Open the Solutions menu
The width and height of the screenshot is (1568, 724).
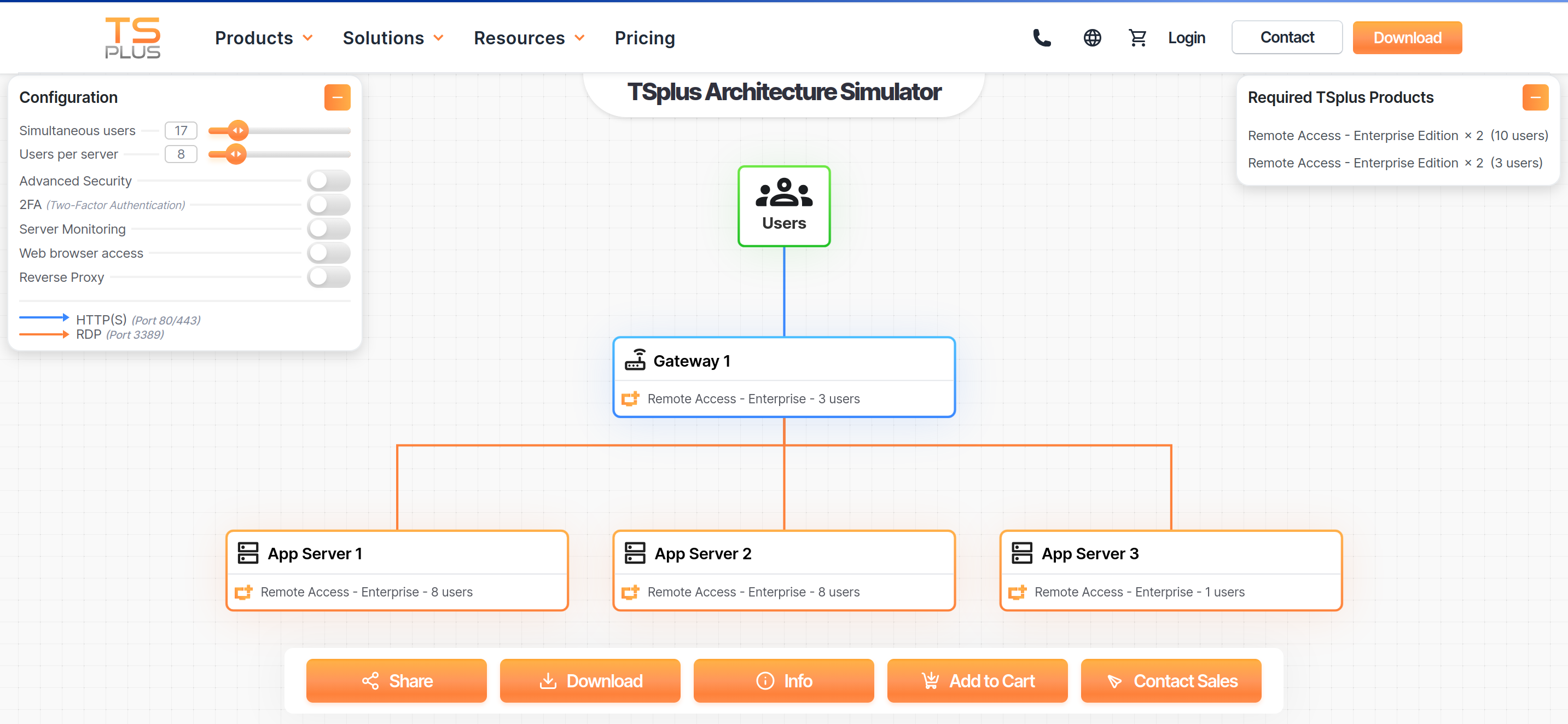point(384,38)
